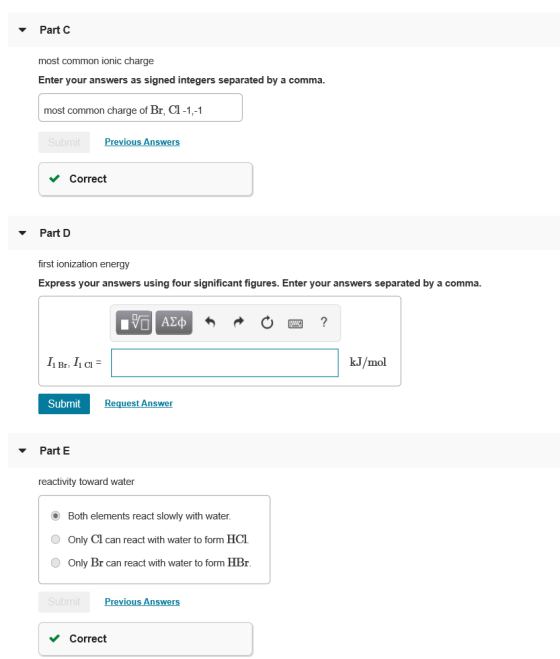560x659 pixels.
Task: Select 'Only Br can react with water' option
Action: pos(55,563)
